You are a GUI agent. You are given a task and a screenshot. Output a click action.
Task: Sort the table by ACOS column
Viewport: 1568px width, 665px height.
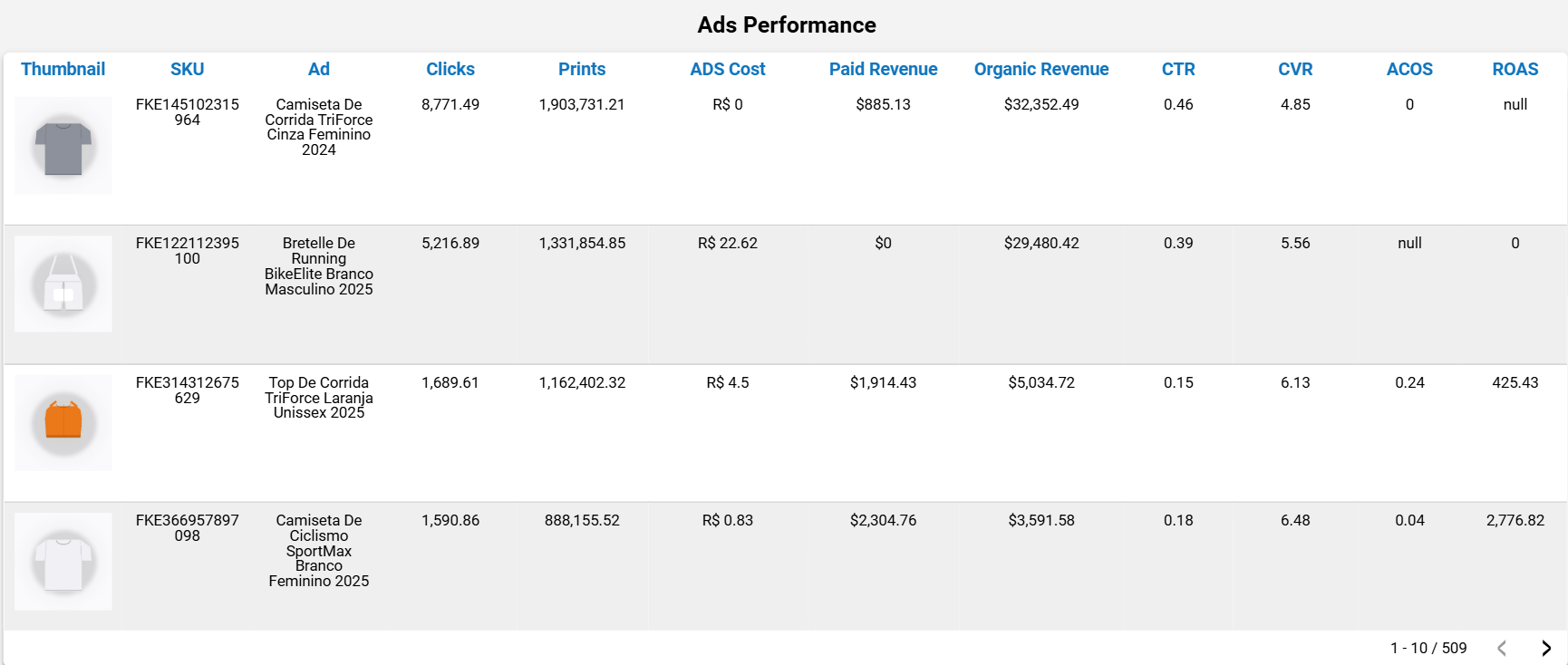pyautogui.click(x=1409, y=69)
